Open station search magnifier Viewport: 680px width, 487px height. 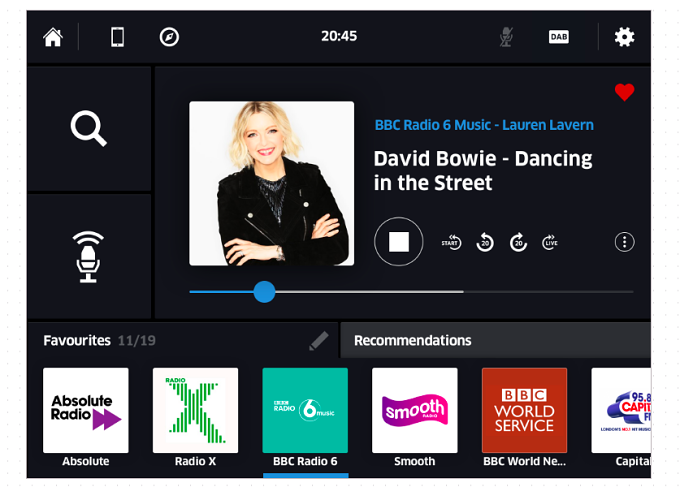pyautogui.click(x=89, y=128)
